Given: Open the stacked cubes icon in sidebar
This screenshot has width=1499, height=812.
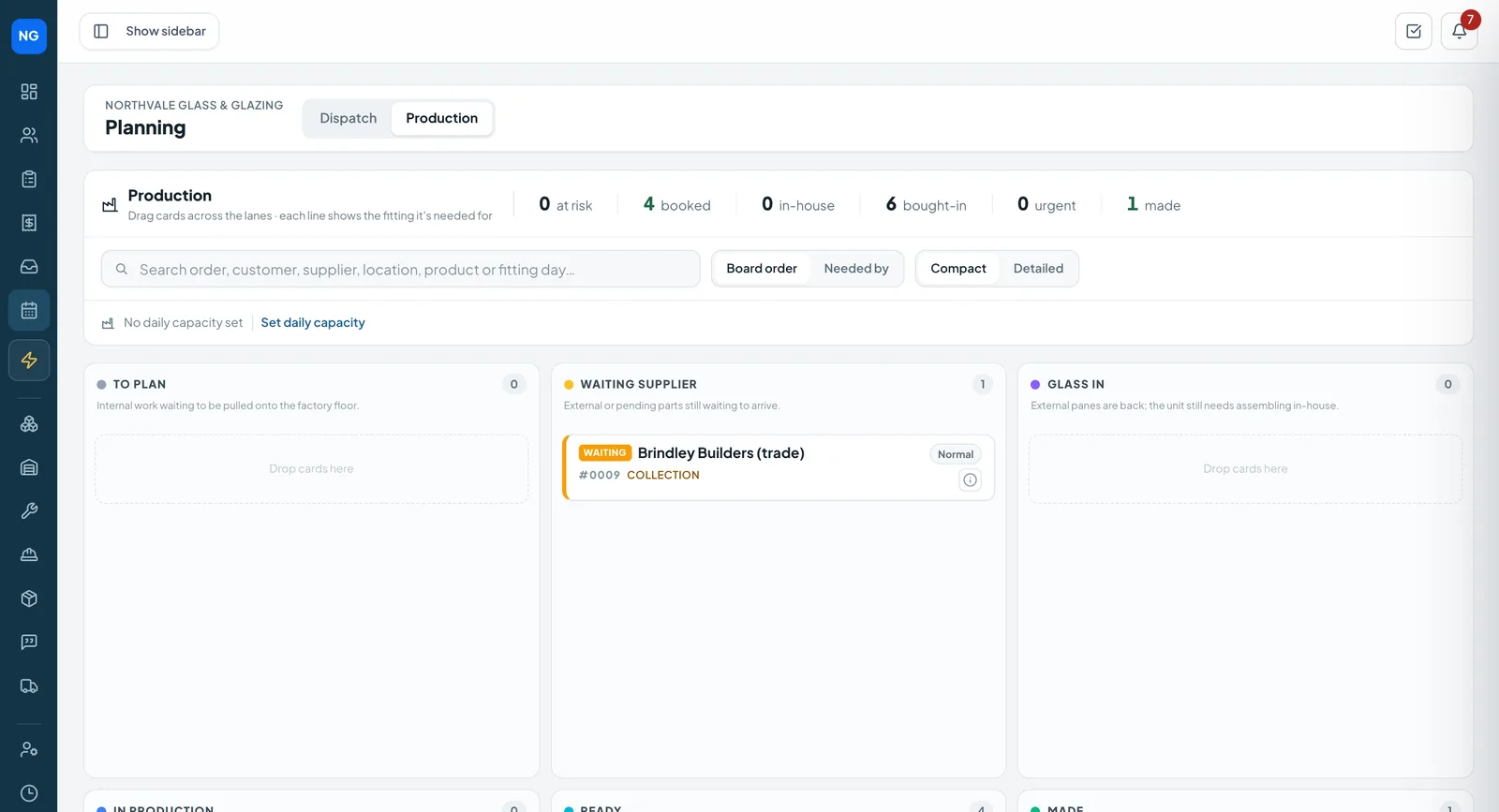Looking at the screenshot, I should 29,423.
